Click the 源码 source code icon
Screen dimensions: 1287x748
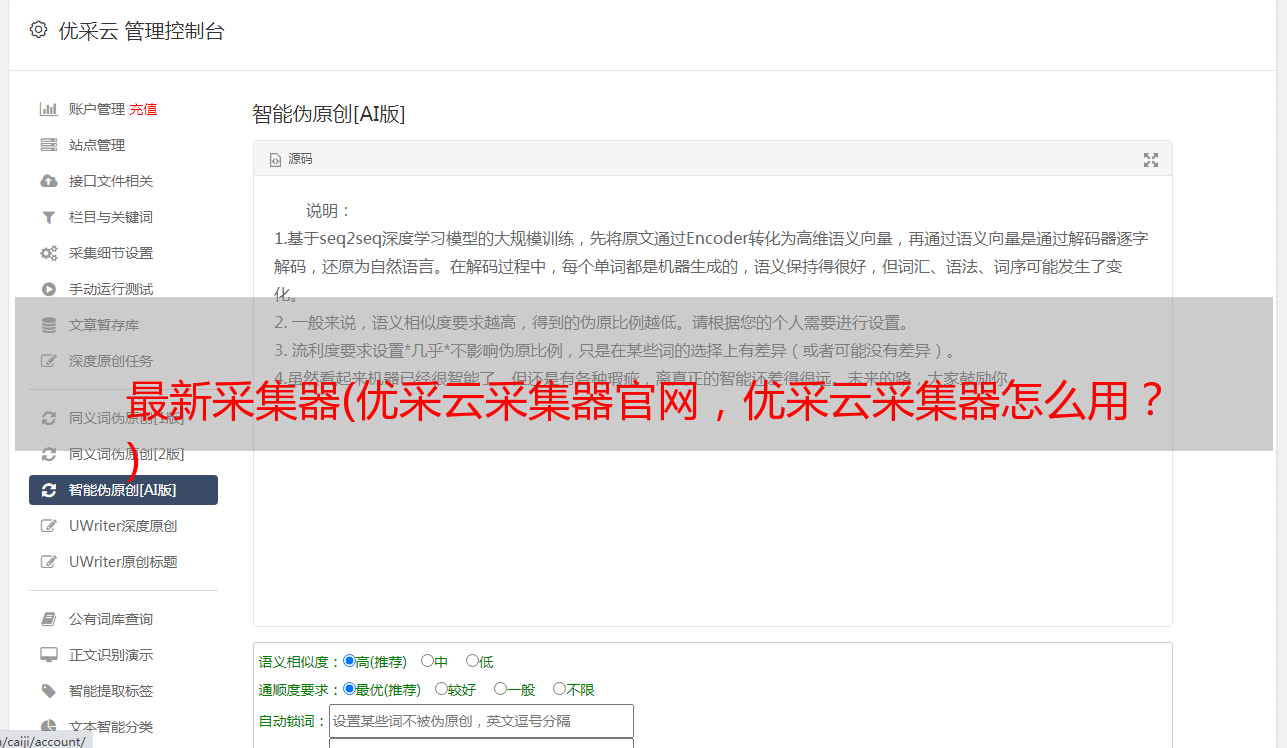pos(276,160)
